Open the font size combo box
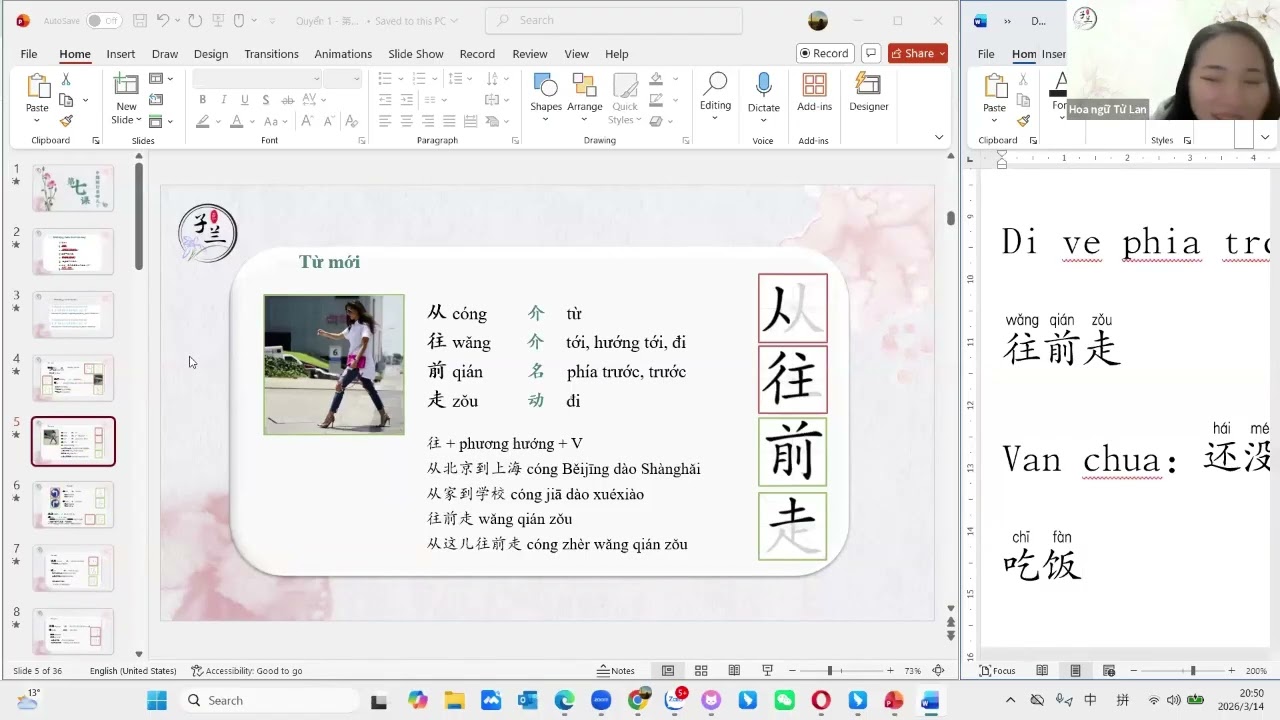This screenshot has width=1280, height=720. pyautogui.click(x=342, y=79)
